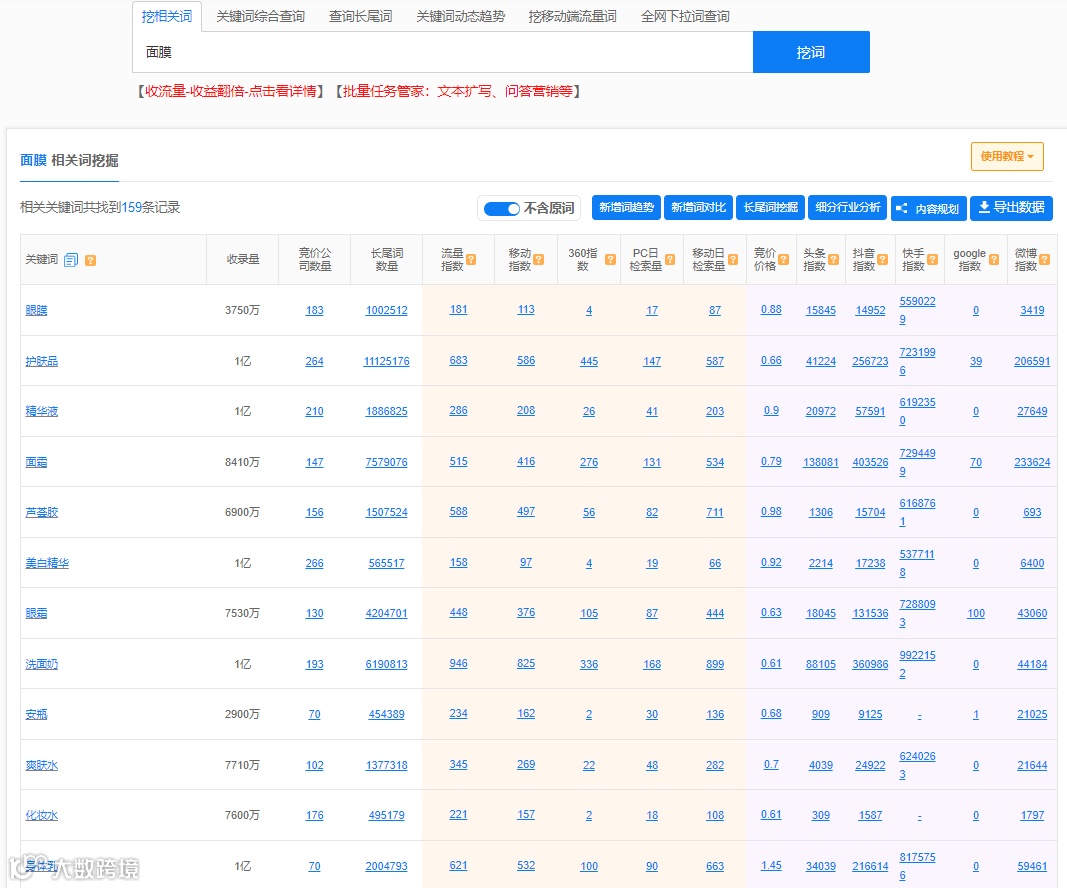The height and width of the screenshot is (888, 1067).
Task: Open the 查询长尾词 tab
Action: click(x=361, y=16)
